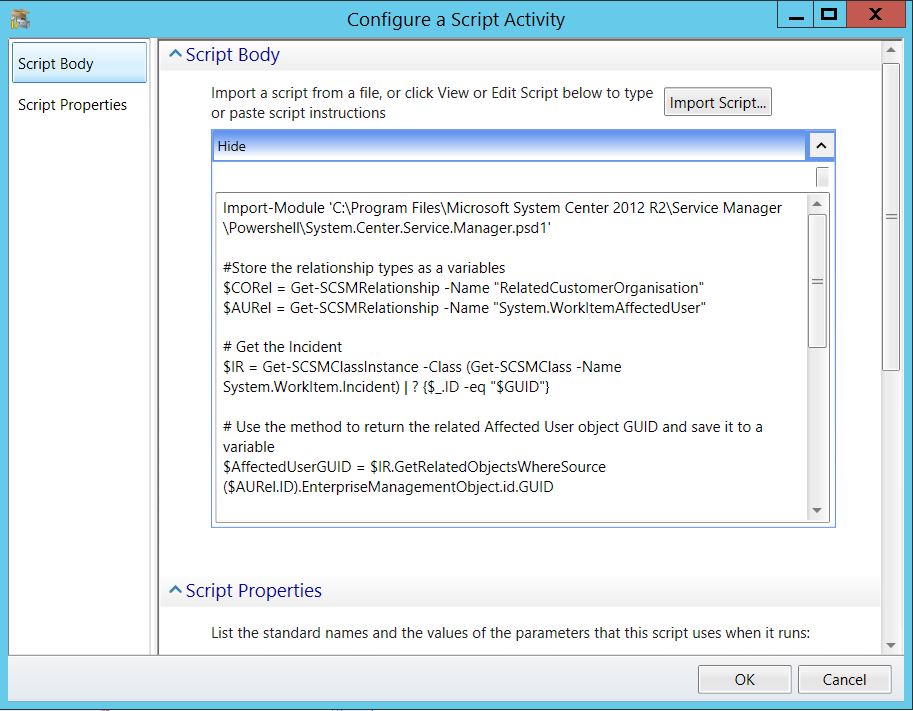
Task: Collapse the Script Properties section header chevron
Action: 175,591
